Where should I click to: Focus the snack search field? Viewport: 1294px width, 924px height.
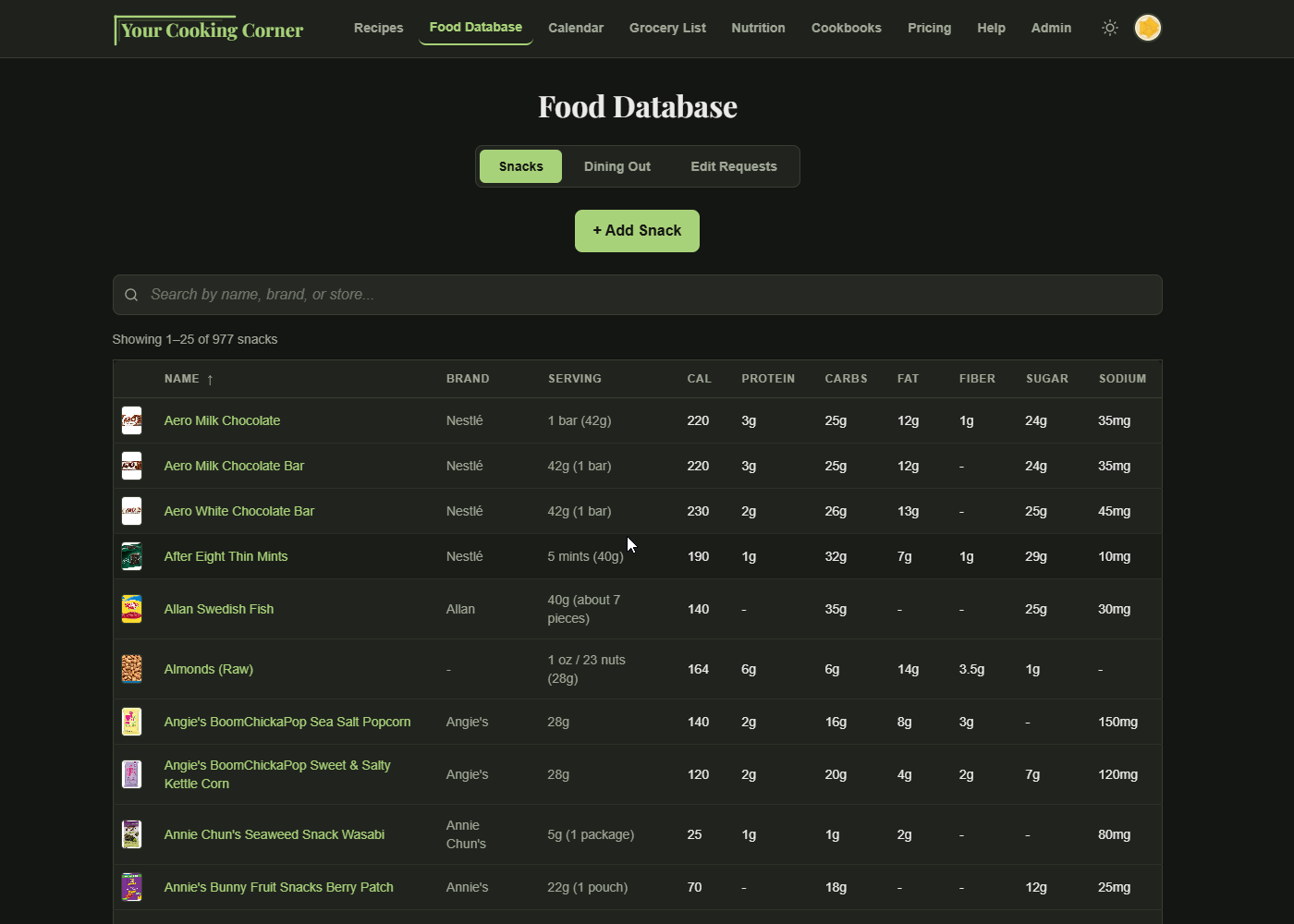tap(638, 295)
